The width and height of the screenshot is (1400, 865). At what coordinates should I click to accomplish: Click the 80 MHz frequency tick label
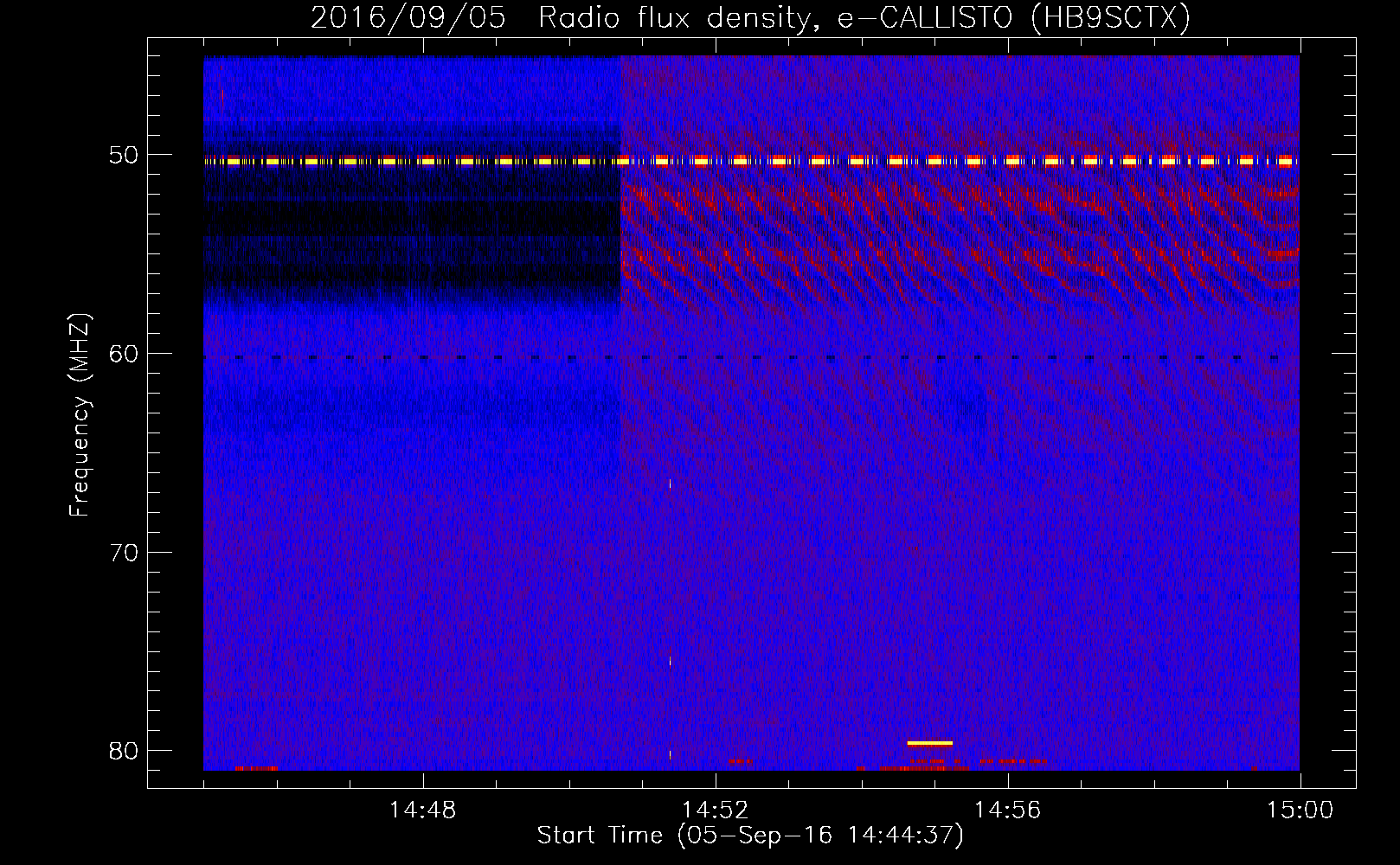pyautogui.click(x=124, y=751)
